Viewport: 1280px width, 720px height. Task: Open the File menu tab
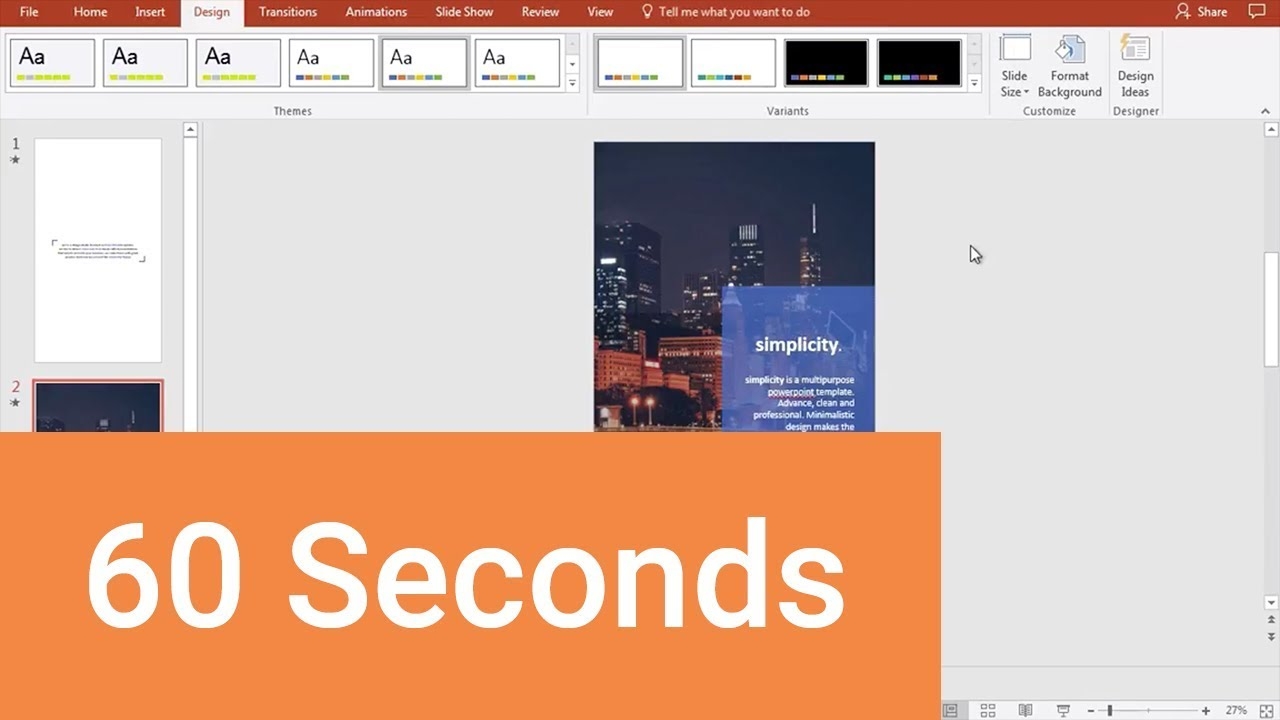(x=29, y=12)
